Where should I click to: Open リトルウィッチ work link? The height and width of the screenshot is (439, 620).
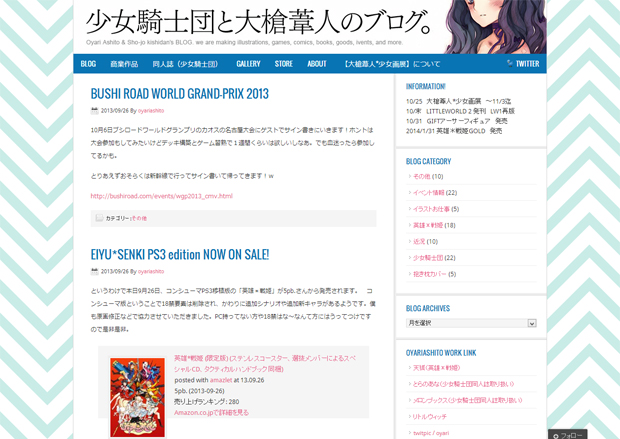point(429,416)
